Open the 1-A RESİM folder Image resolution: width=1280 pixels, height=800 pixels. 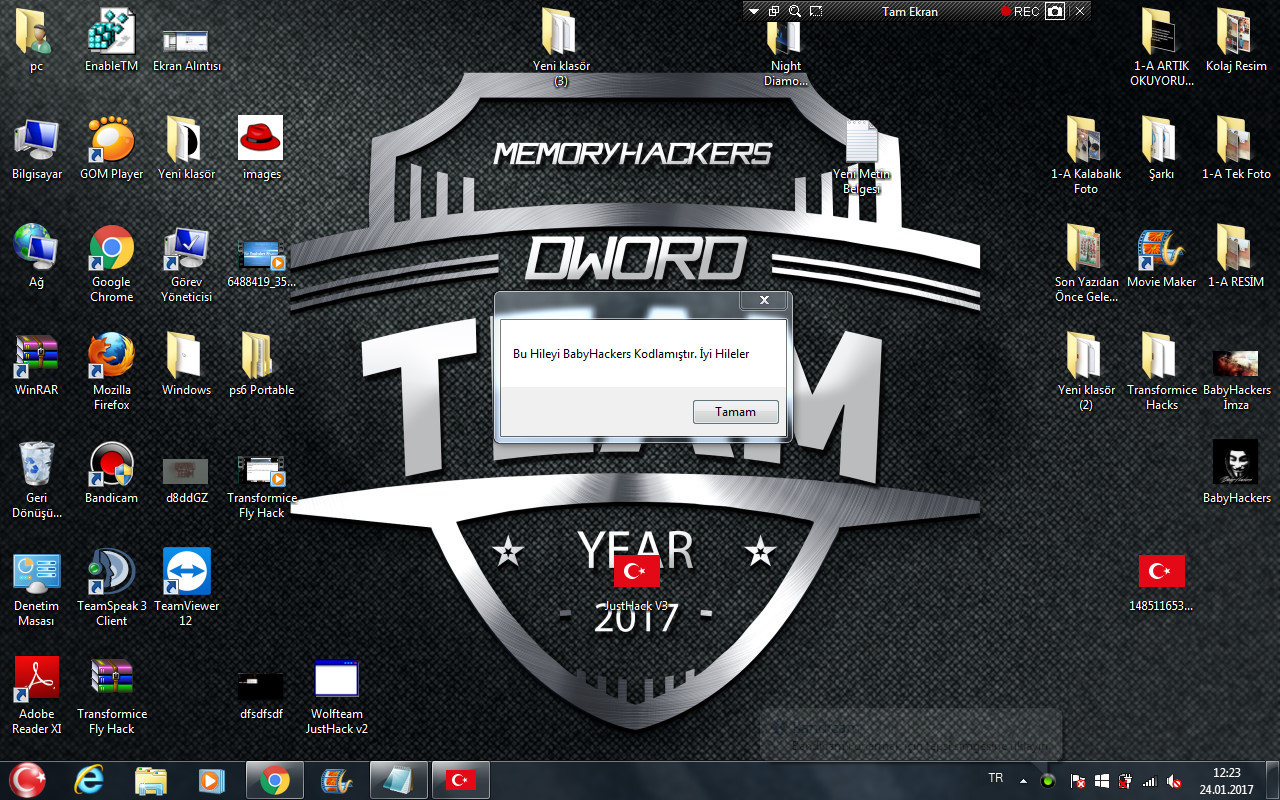click(x=1237, y=256)
